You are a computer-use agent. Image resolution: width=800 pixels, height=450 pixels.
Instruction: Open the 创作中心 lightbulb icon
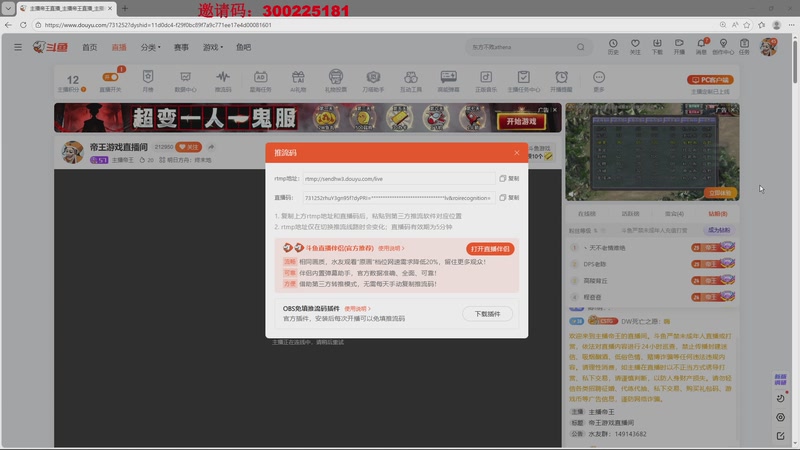click(x=723, y=46)
